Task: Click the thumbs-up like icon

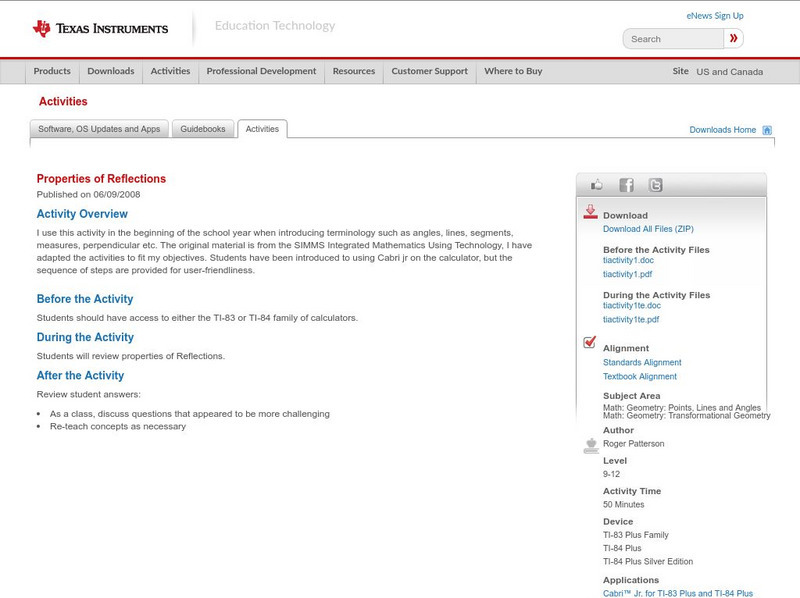Action: (596, 185)
